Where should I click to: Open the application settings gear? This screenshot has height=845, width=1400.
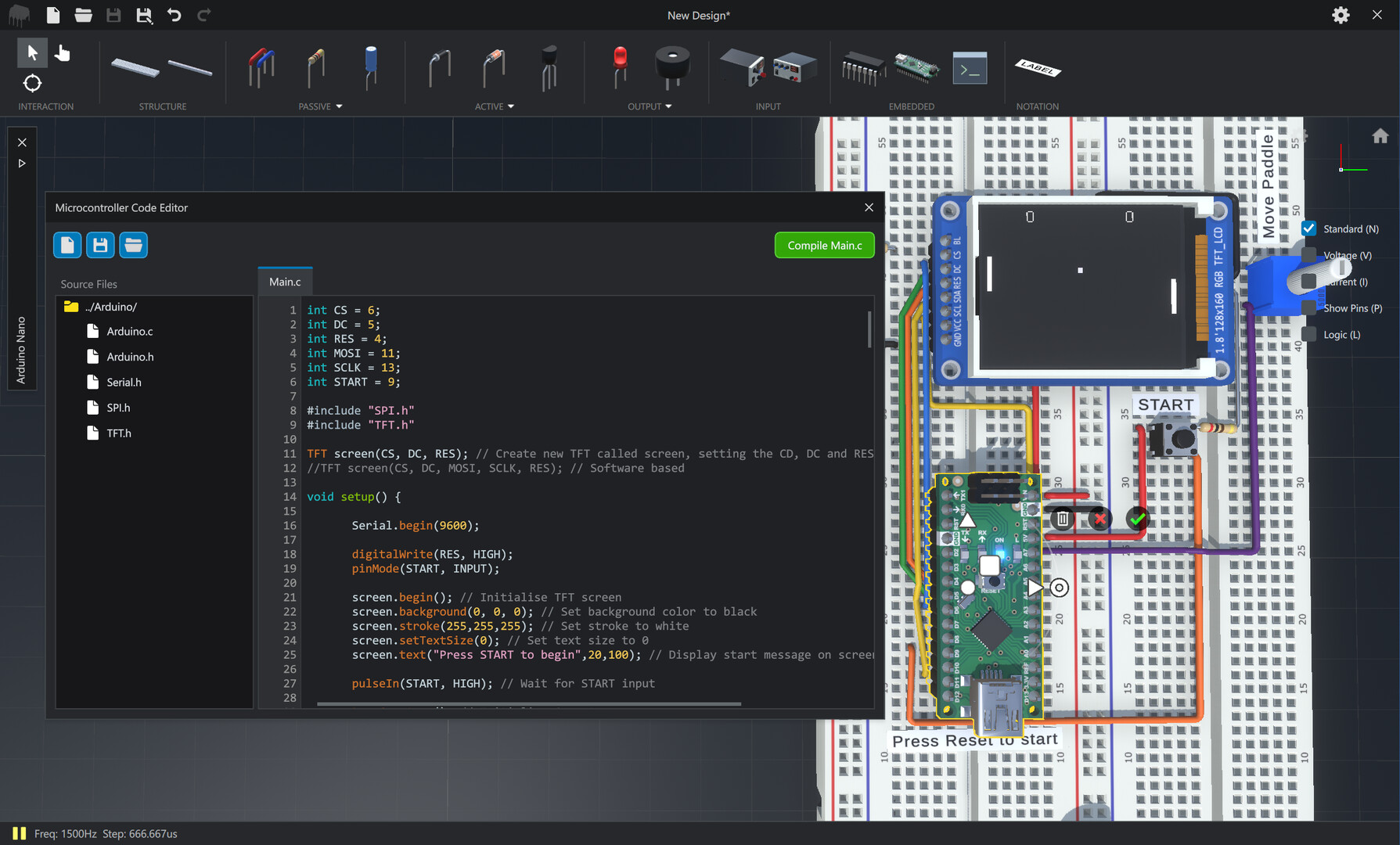(1341, 15)
